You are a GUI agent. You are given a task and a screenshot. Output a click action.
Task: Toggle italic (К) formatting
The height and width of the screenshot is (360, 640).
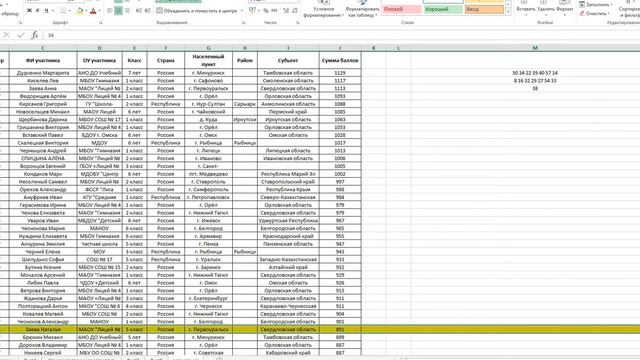pyautogui.click(x=38, y=11)
